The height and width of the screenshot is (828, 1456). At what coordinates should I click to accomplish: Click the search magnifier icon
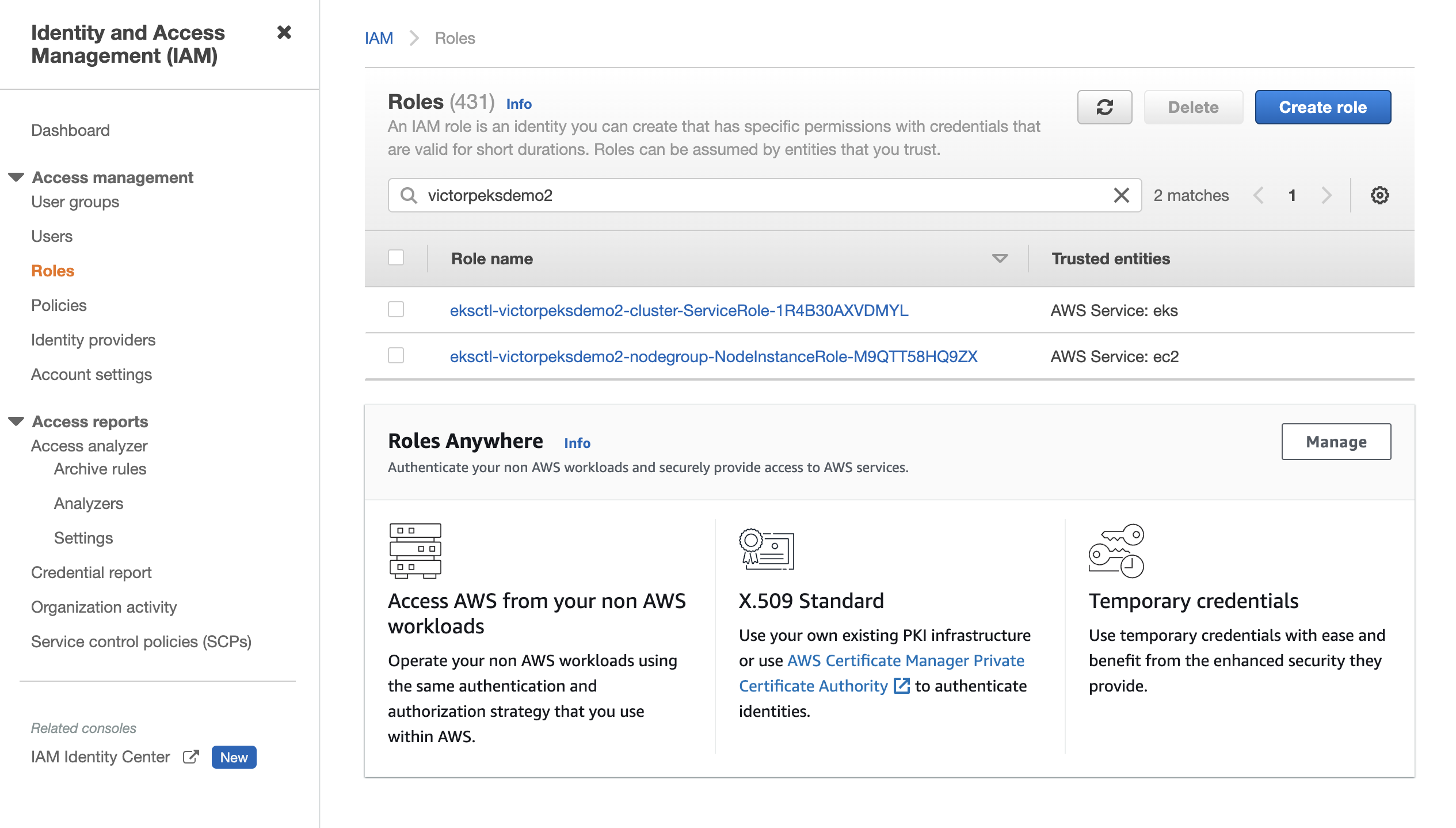click(x=408, y=195)
